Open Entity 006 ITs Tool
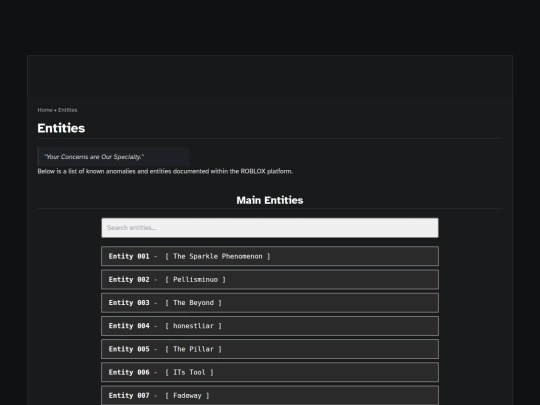 click(x=270, y=372)
